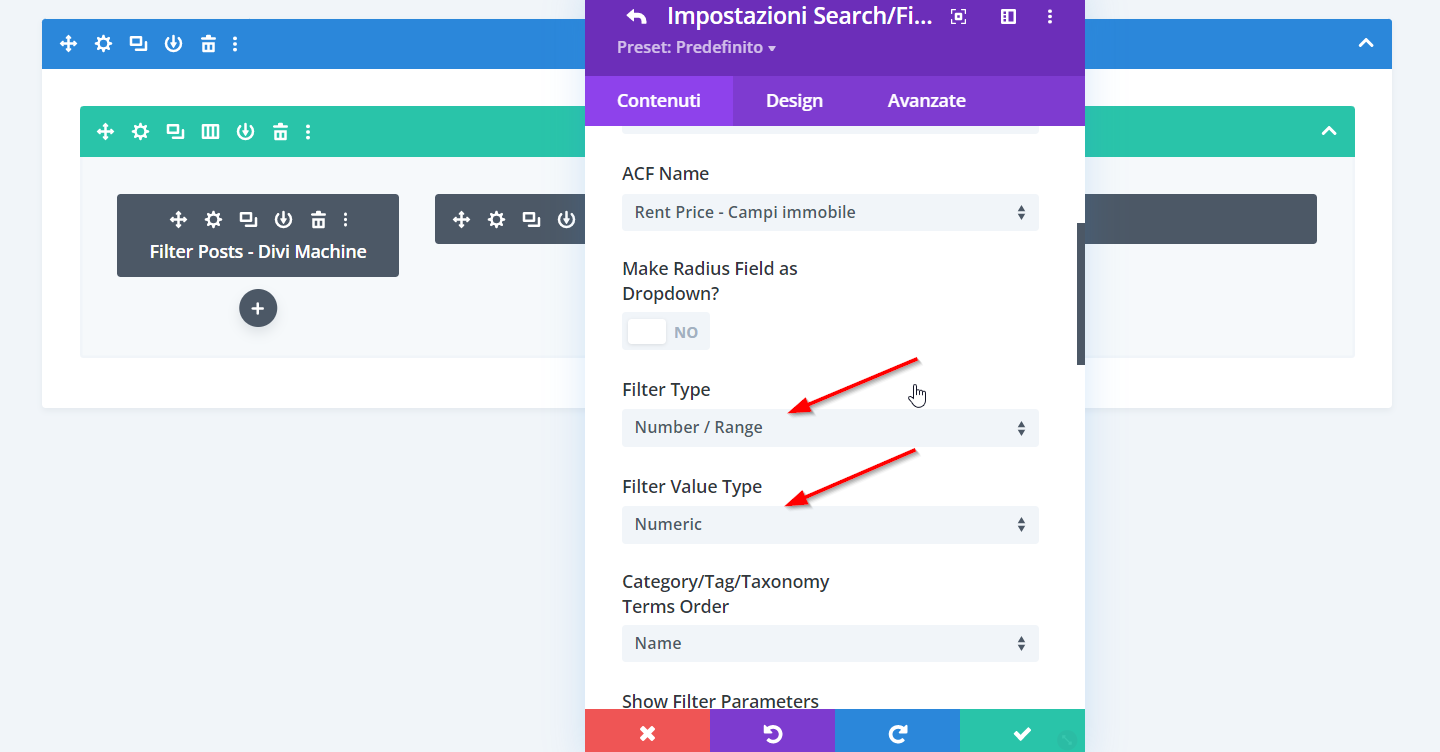Switch to the Design tab
The height and width of the screenshot is (752, 1440).
pos(794,101)
